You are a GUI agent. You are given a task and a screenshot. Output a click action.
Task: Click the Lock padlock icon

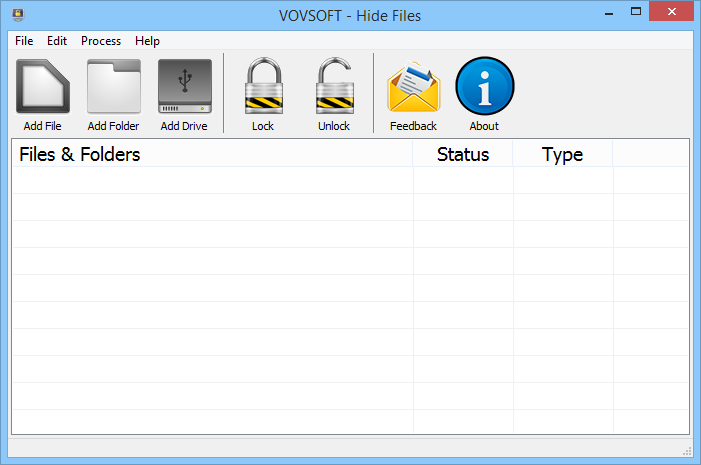click(x=263, y=85)
